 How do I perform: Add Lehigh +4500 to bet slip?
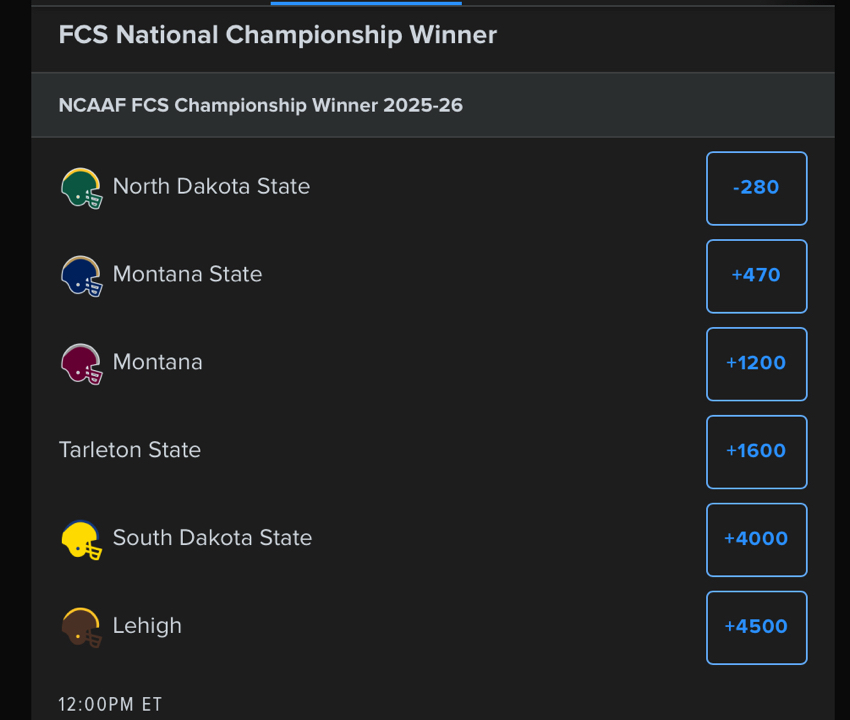[756, 628]
